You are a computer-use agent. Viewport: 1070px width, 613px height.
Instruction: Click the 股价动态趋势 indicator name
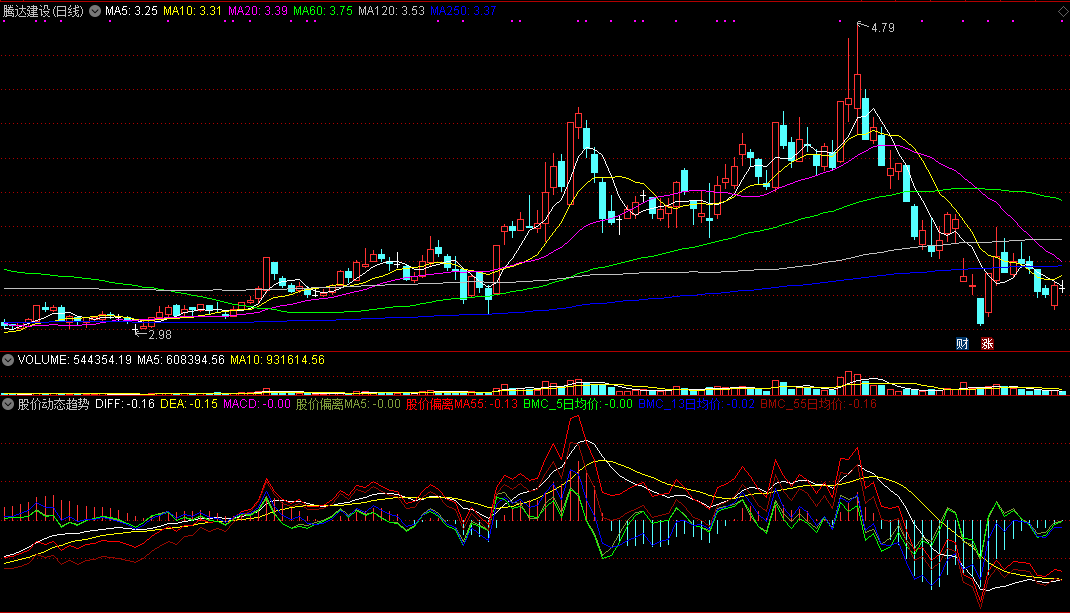(x=53, y=404)
